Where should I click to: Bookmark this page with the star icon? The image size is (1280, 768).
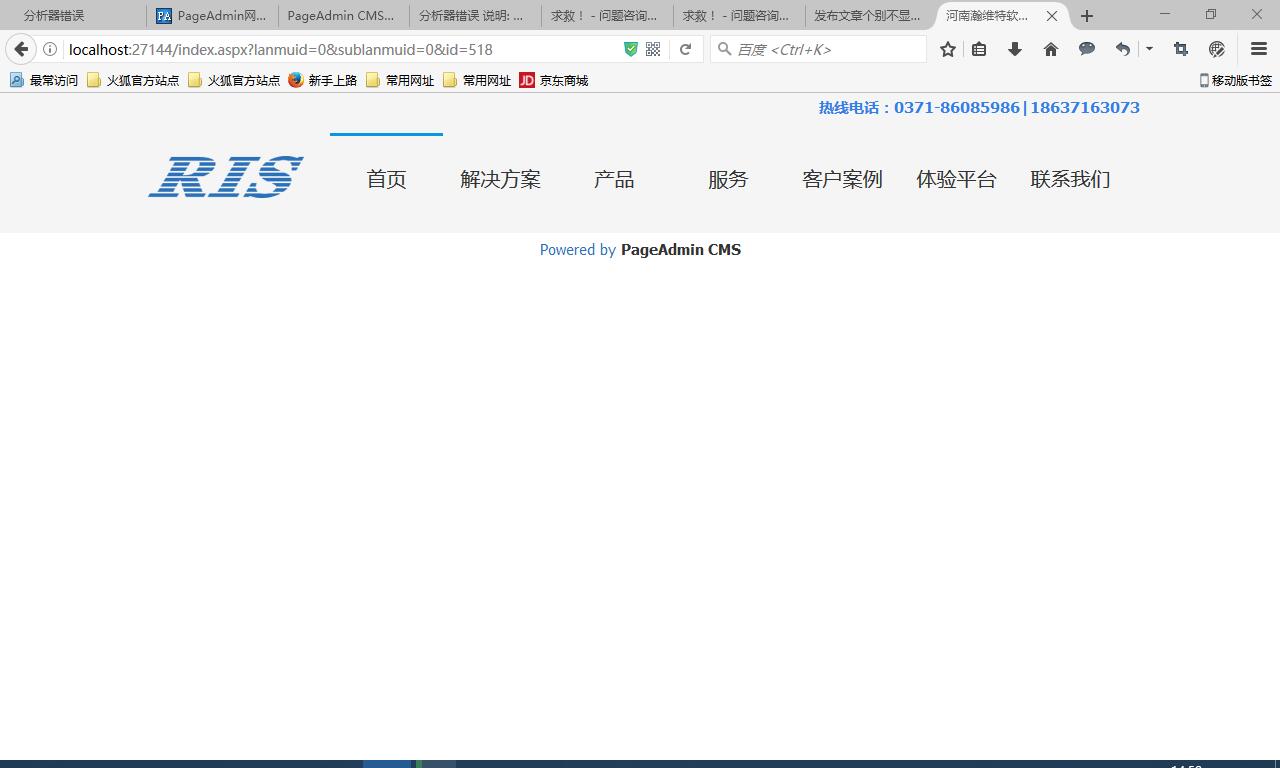947,49
